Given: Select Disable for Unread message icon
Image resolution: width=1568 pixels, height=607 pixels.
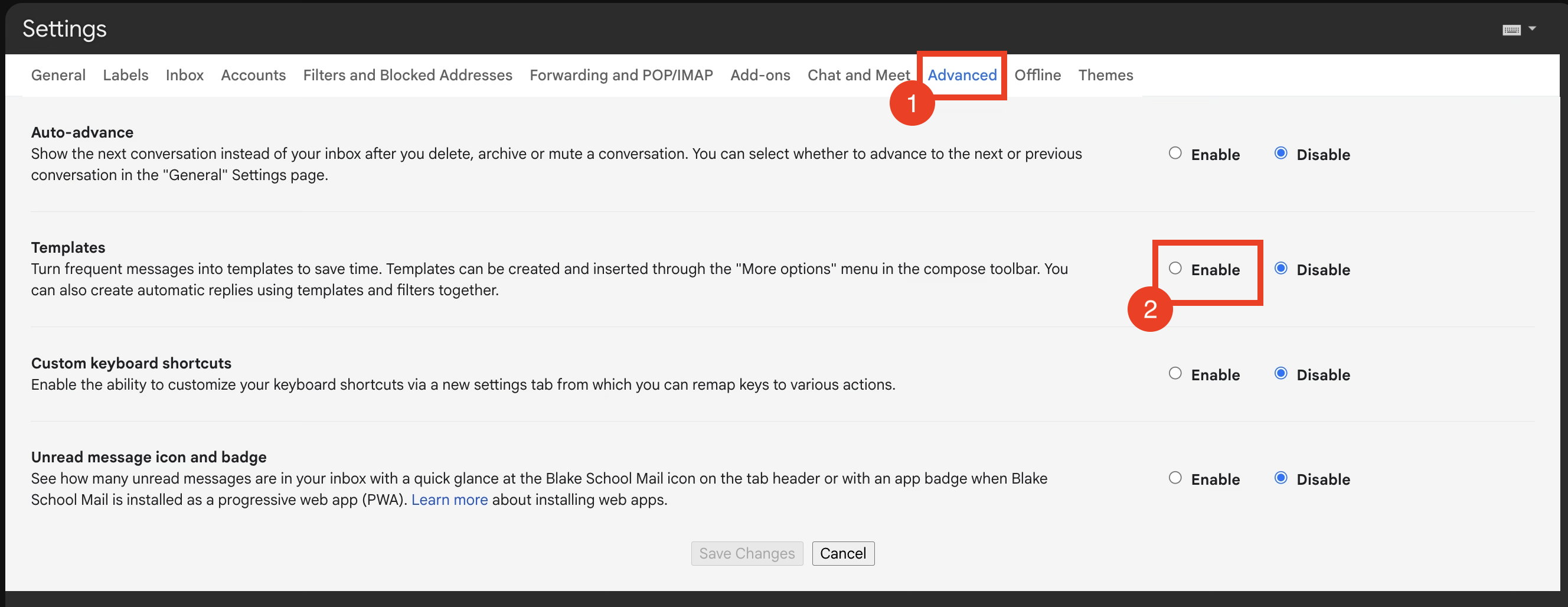Looking at the screenshot, I should coord(1280,478).
